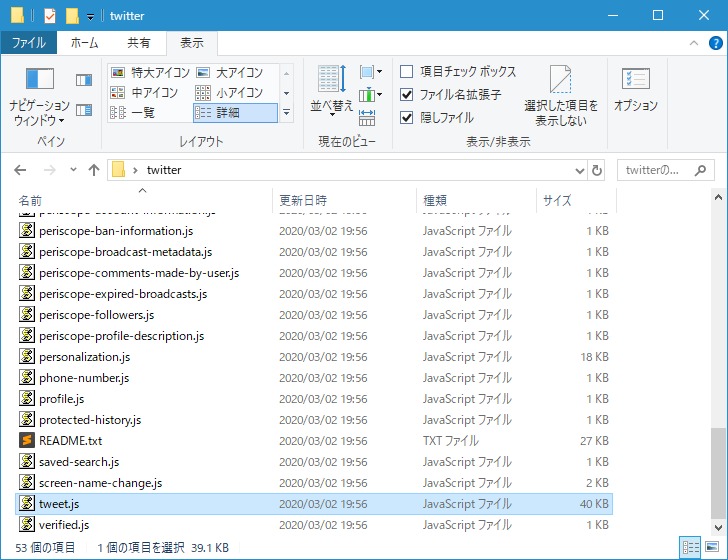Toggle the preview pane icon
Viewport: 728px width, 560px height.
pyautogui.click(x=84, y=80)
